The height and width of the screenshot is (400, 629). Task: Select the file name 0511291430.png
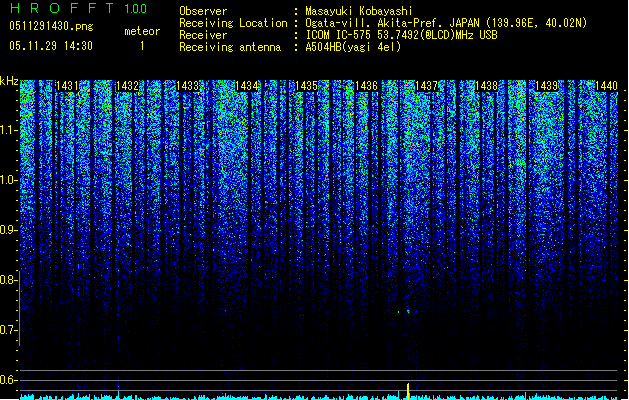pos(51,26)
